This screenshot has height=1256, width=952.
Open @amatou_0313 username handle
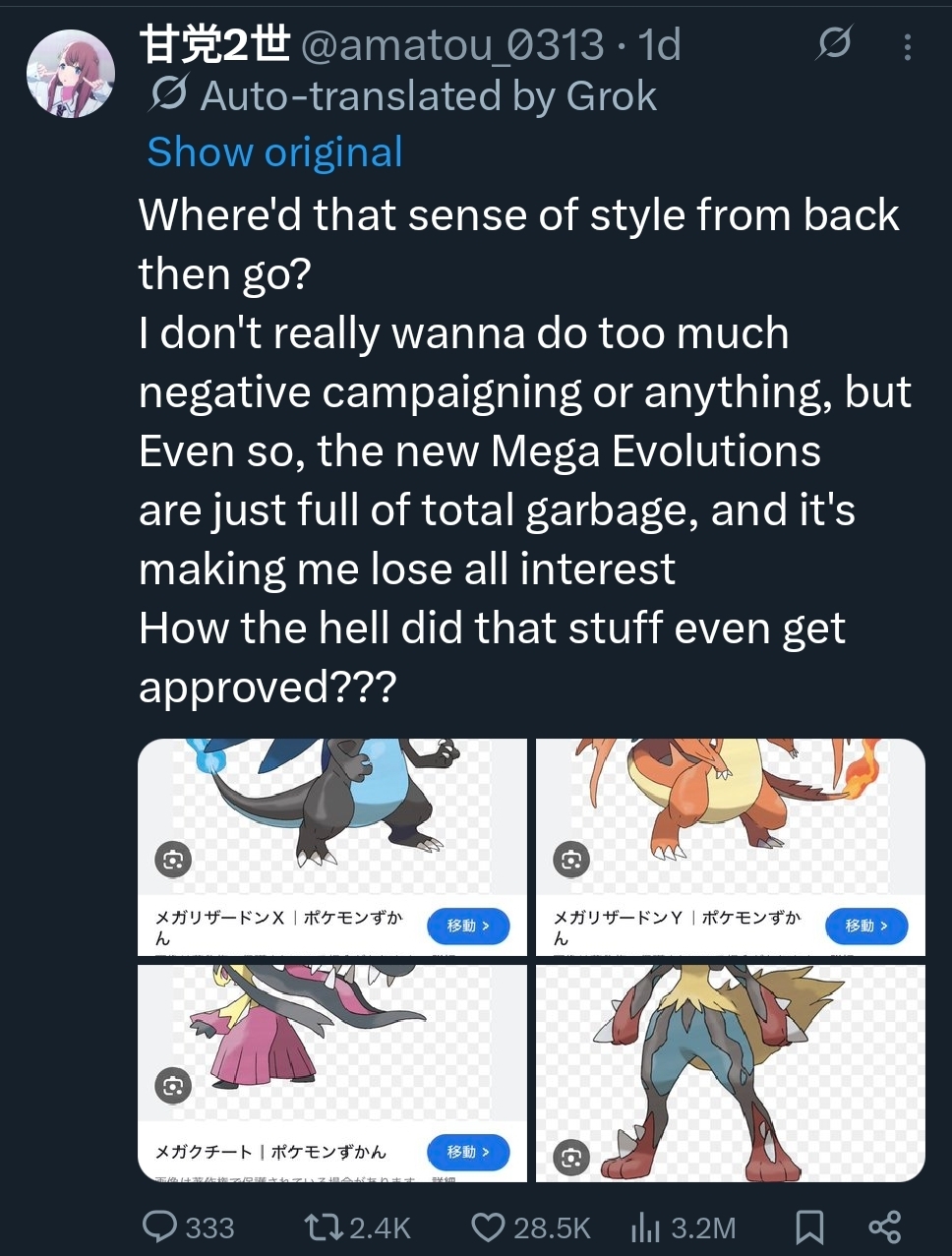(x=451, y=45)
